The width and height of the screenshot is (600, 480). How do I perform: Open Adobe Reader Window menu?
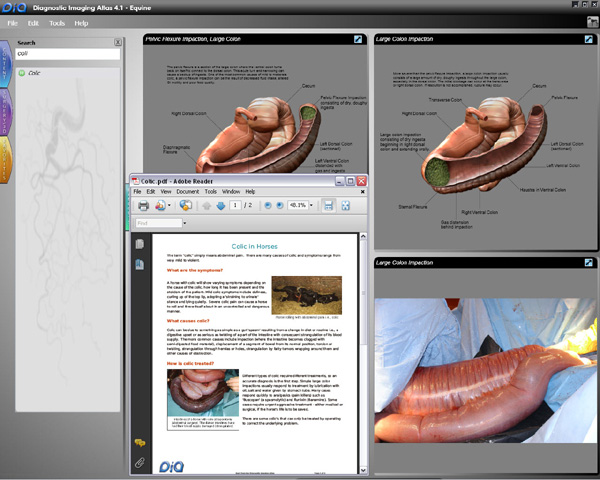pos(231,191)
